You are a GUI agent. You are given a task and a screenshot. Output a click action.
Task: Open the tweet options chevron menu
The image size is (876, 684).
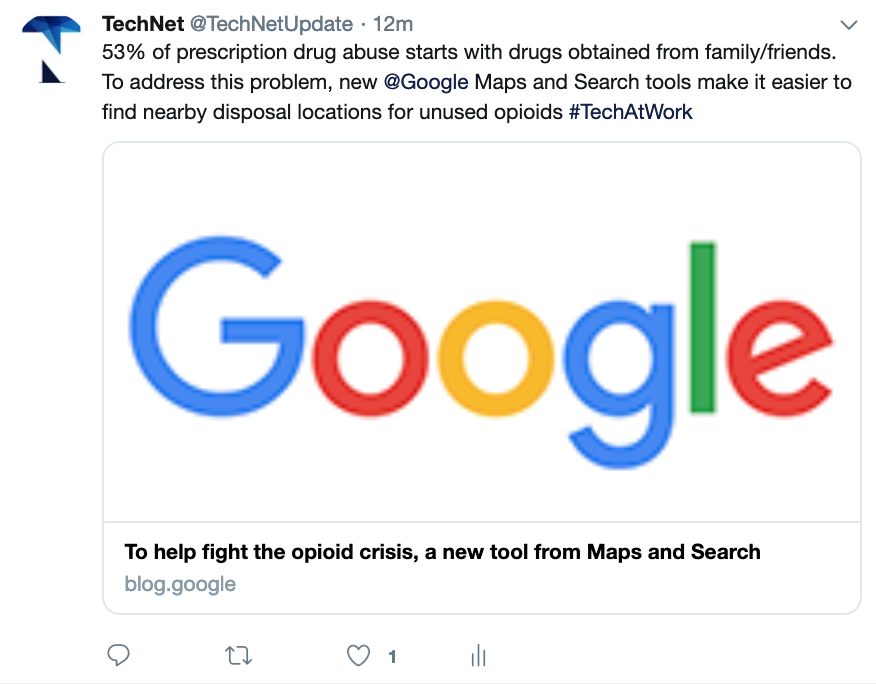849,25
